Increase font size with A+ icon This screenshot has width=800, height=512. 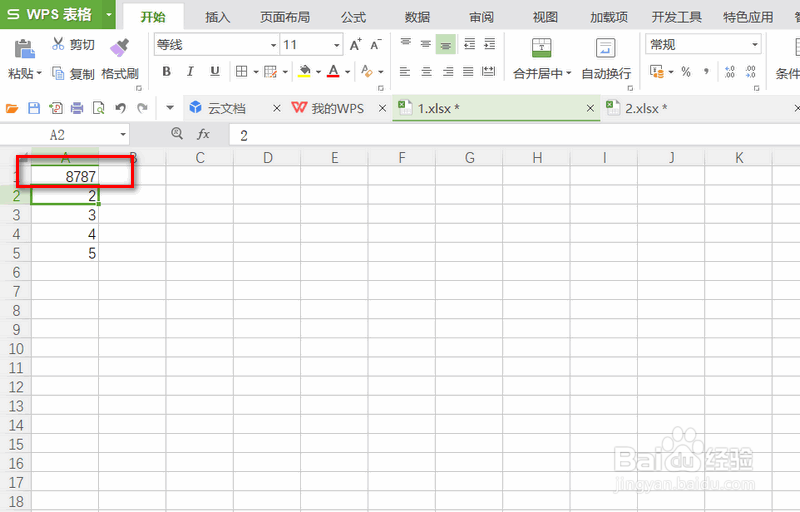pyautogui.click(x=356, y=45)
